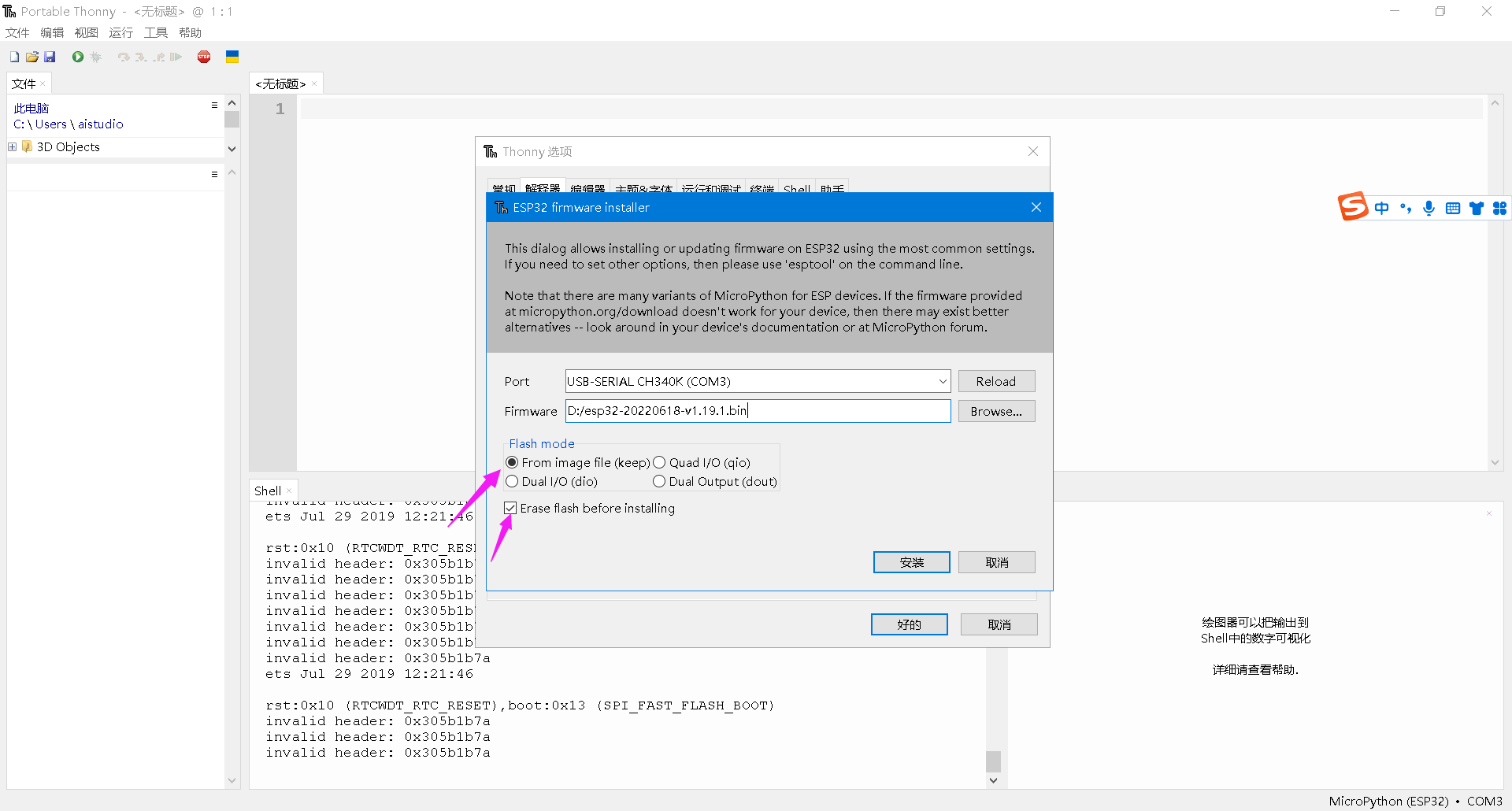Open the Port dropdown list
Viewport: 1512px width, 811px height.
[943, 381]
